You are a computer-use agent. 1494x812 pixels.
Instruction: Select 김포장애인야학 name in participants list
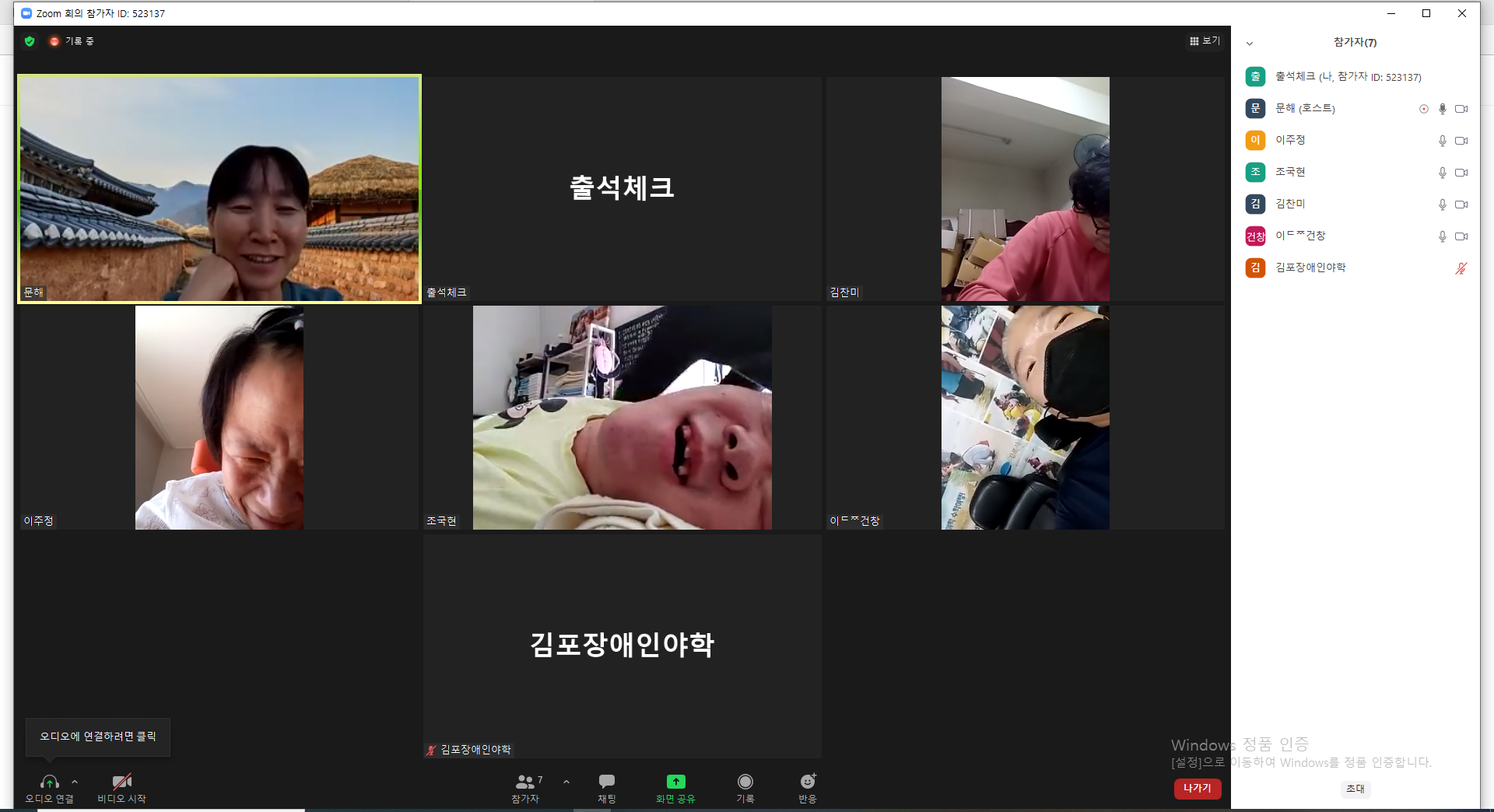1310,268
